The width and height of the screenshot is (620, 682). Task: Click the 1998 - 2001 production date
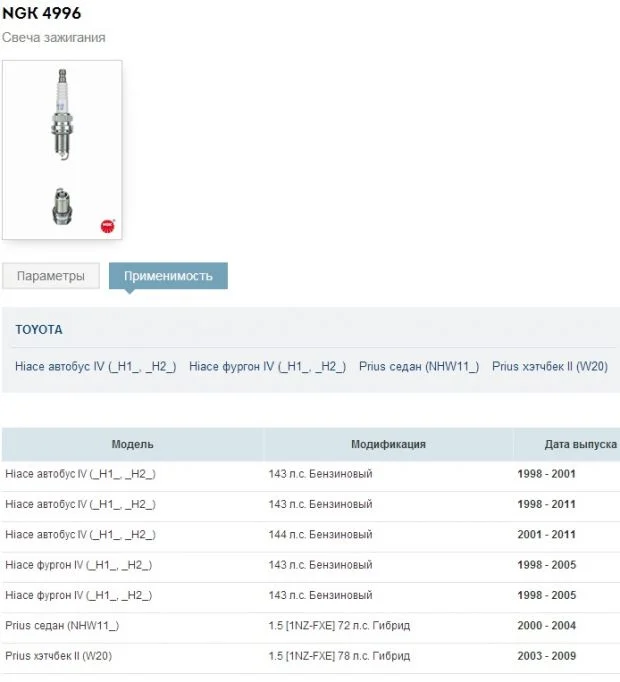[546, 474]
